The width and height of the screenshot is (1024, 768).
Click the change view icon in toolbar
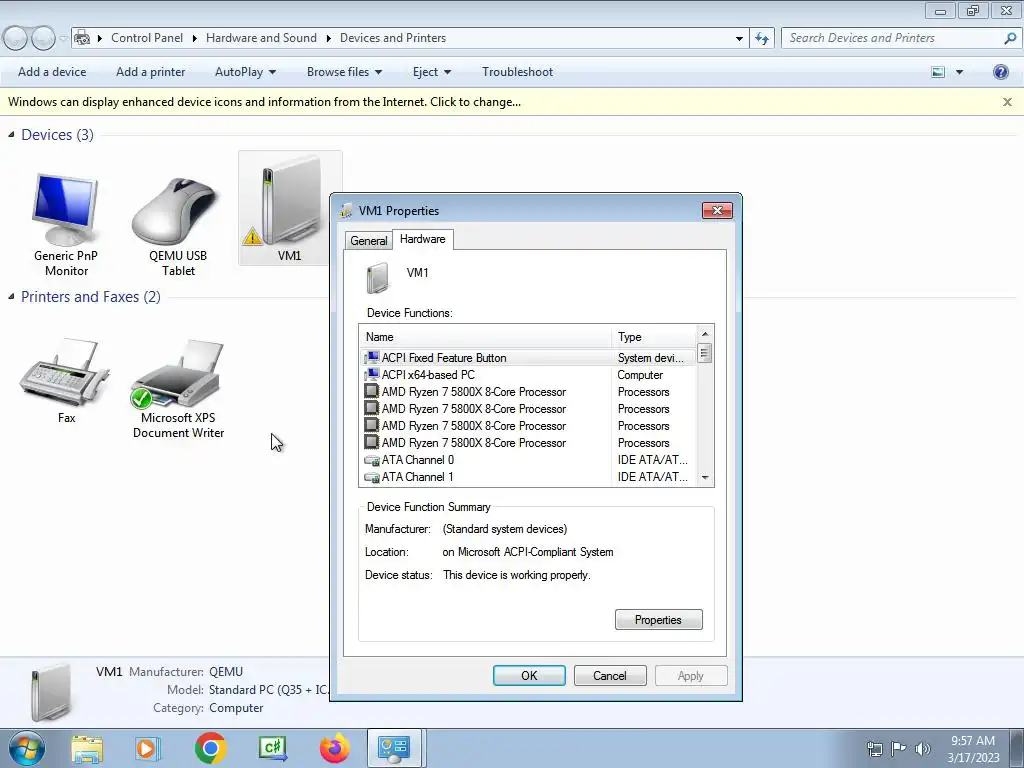tap(938, 72)
